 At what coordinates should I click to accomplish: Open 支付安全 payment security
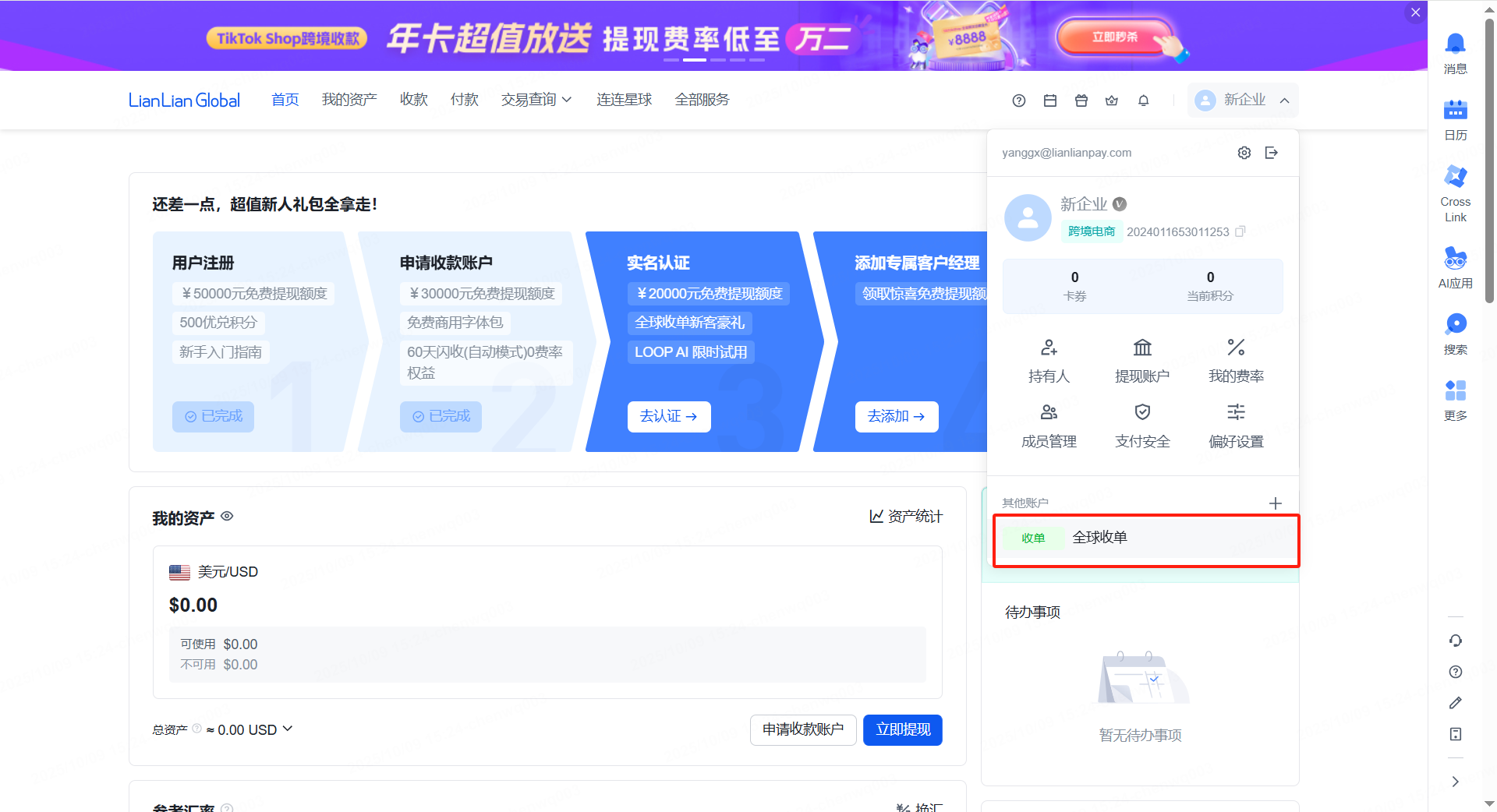point(1142,426)
